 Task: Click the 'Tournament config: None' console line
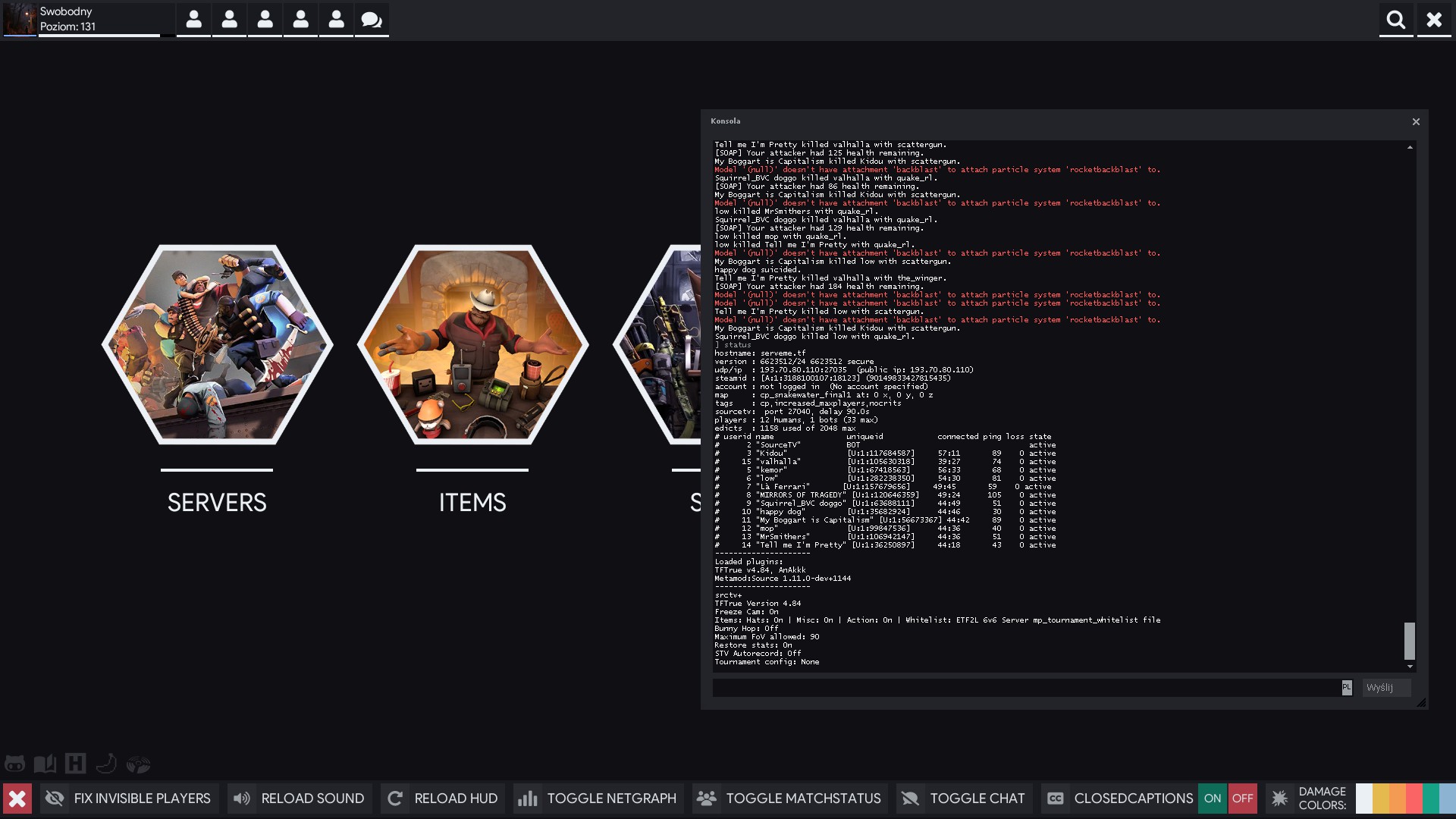[767, 662]
